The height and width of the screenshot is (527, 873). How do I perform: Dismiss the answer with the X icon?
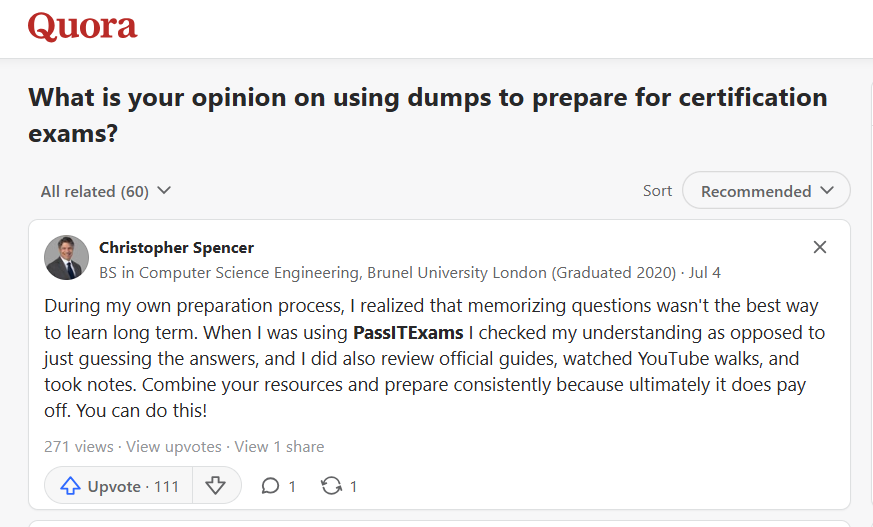[x=820, y=247]
